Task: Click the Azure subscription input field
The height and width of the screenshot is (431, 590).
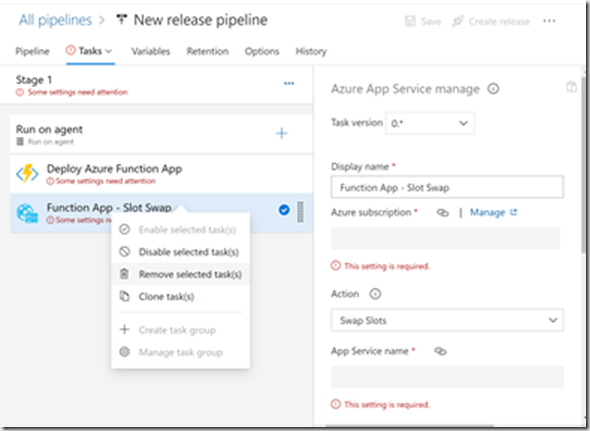Action: [446, 238]
